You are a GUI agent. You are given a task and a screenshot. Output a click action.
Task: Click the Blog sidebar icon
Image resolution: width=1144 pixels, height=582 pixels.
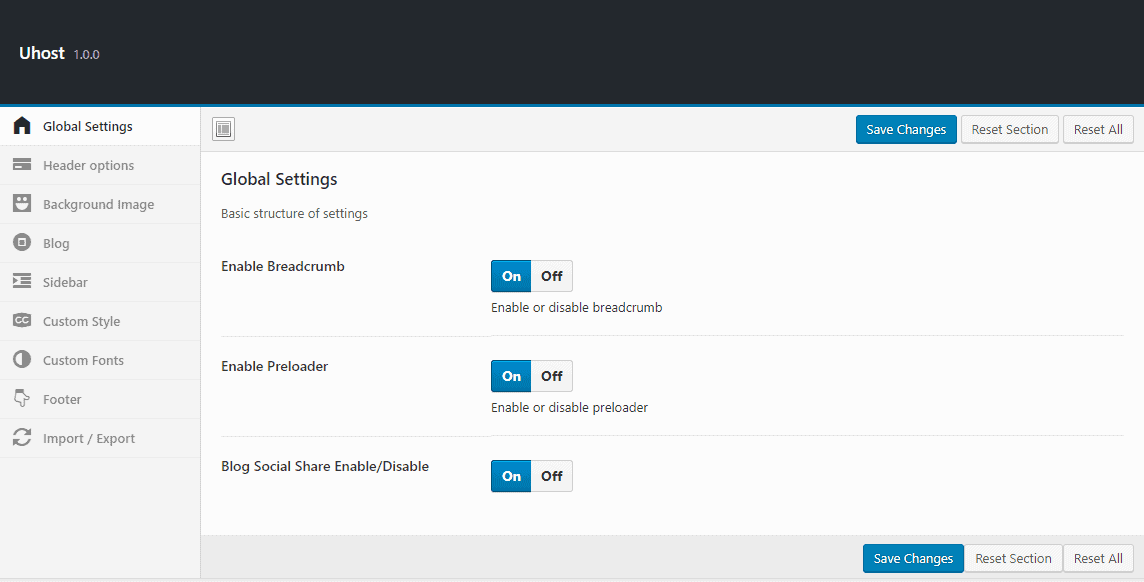(22, 243)
